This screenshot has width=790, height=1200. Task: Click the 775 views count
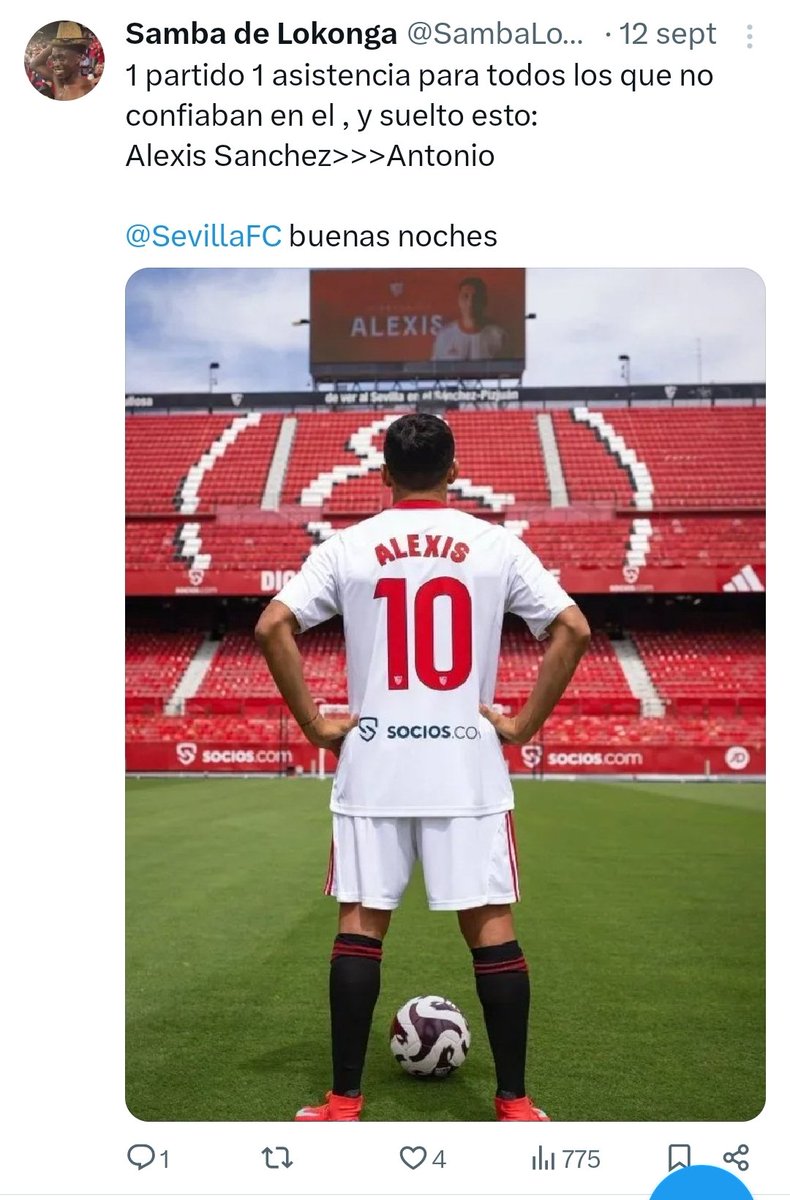[x=581, y=1160]
